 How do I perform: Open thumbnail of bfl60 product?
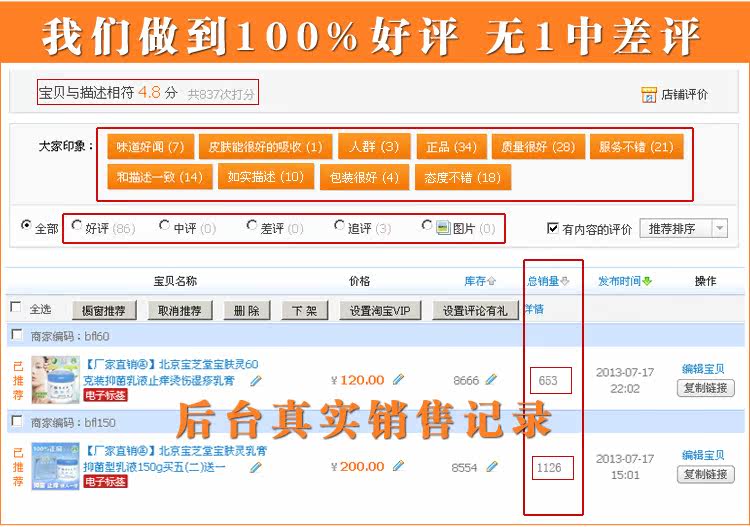click(55, 380)
